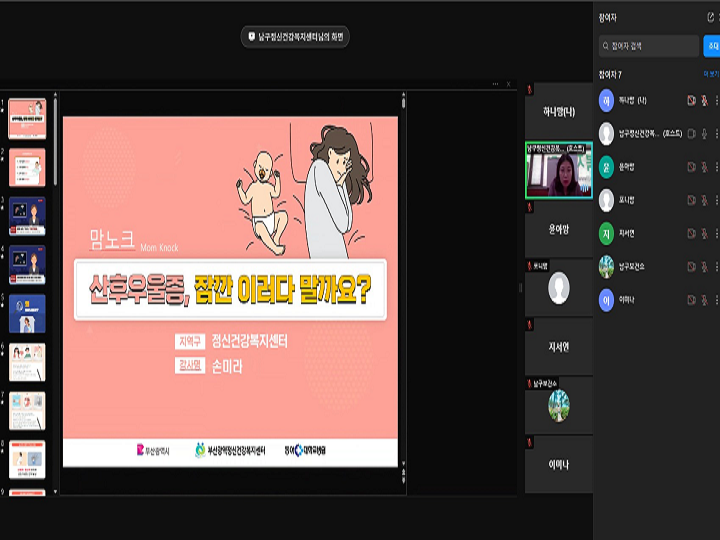Click the microphone icon for the host participant

click(x=704, y=133)
